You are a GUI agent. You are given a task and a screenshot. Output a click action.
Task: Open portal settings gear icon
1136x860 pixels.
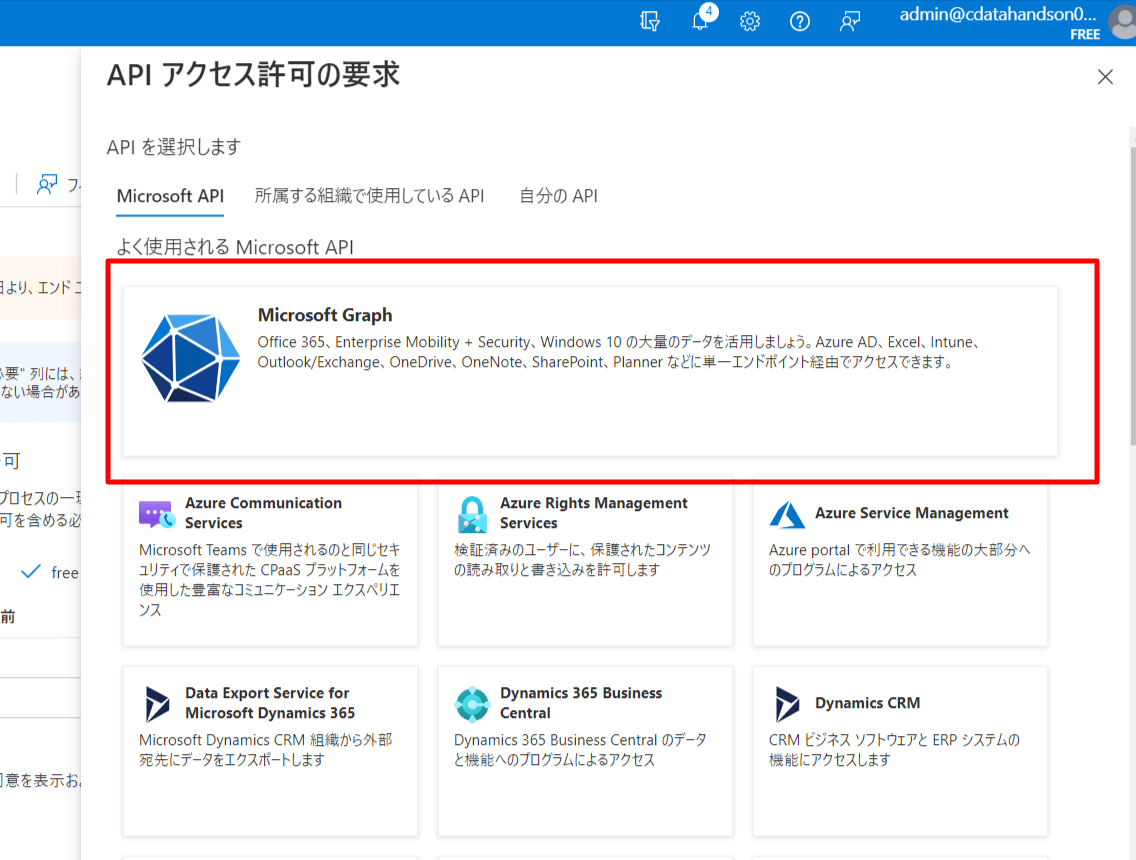750,22
